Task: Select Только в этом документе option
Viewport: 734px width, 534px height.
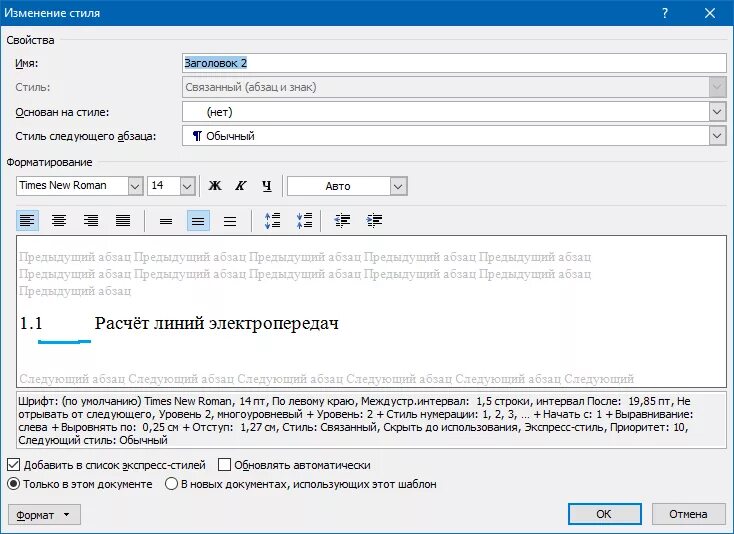Action: point(14,483)
